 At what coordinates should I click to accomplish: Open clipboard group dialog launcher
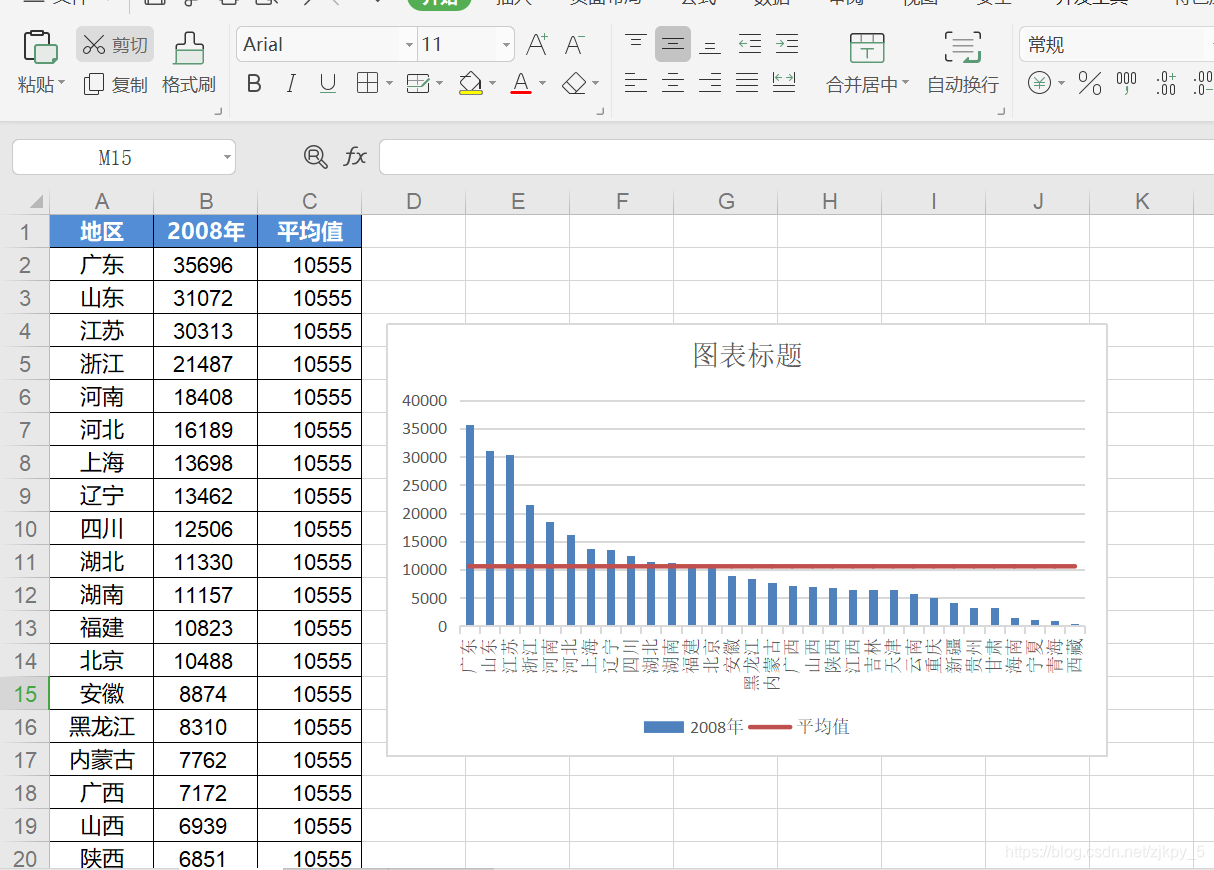point(218,113)
